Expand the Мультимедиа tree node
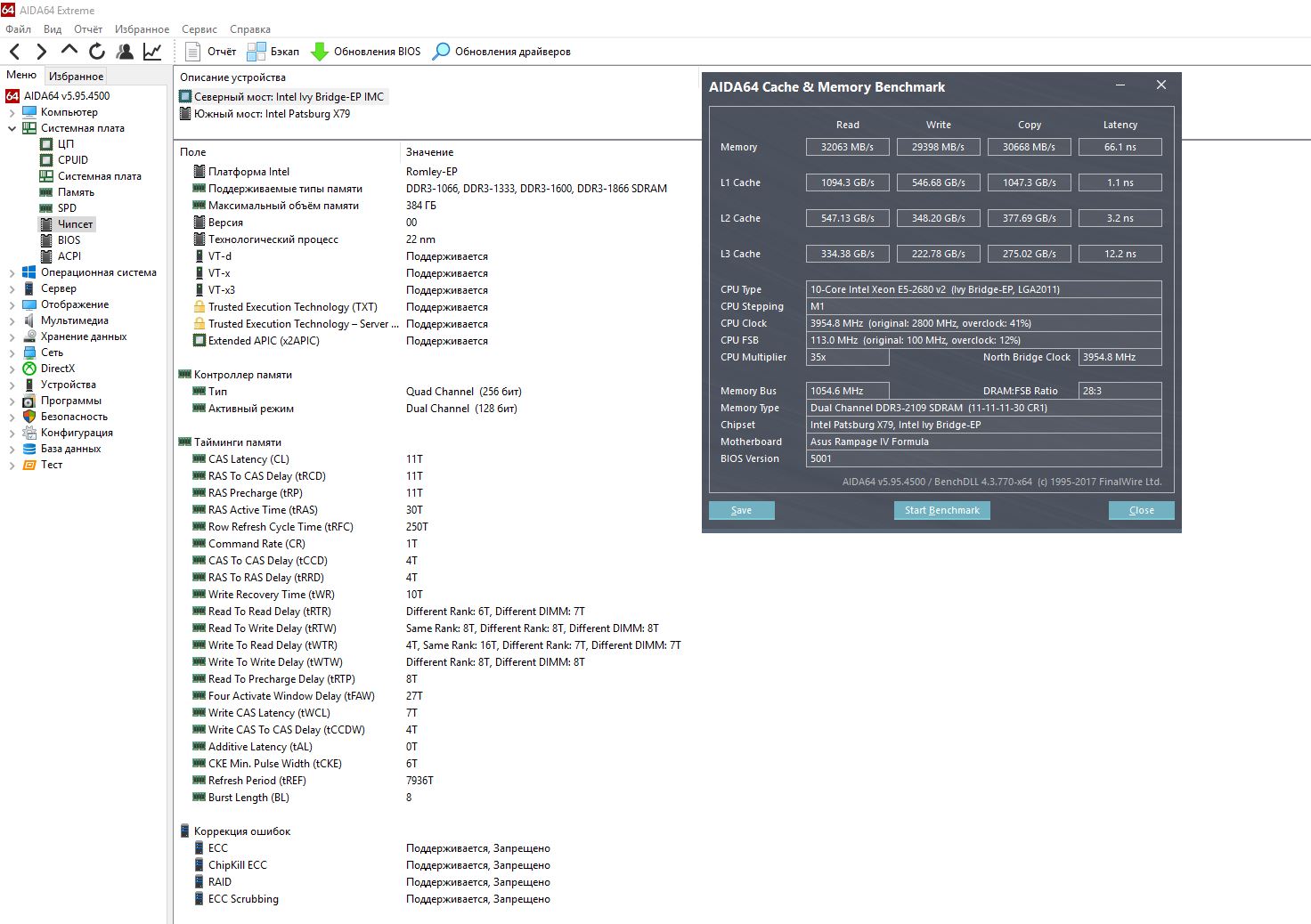 12,320
